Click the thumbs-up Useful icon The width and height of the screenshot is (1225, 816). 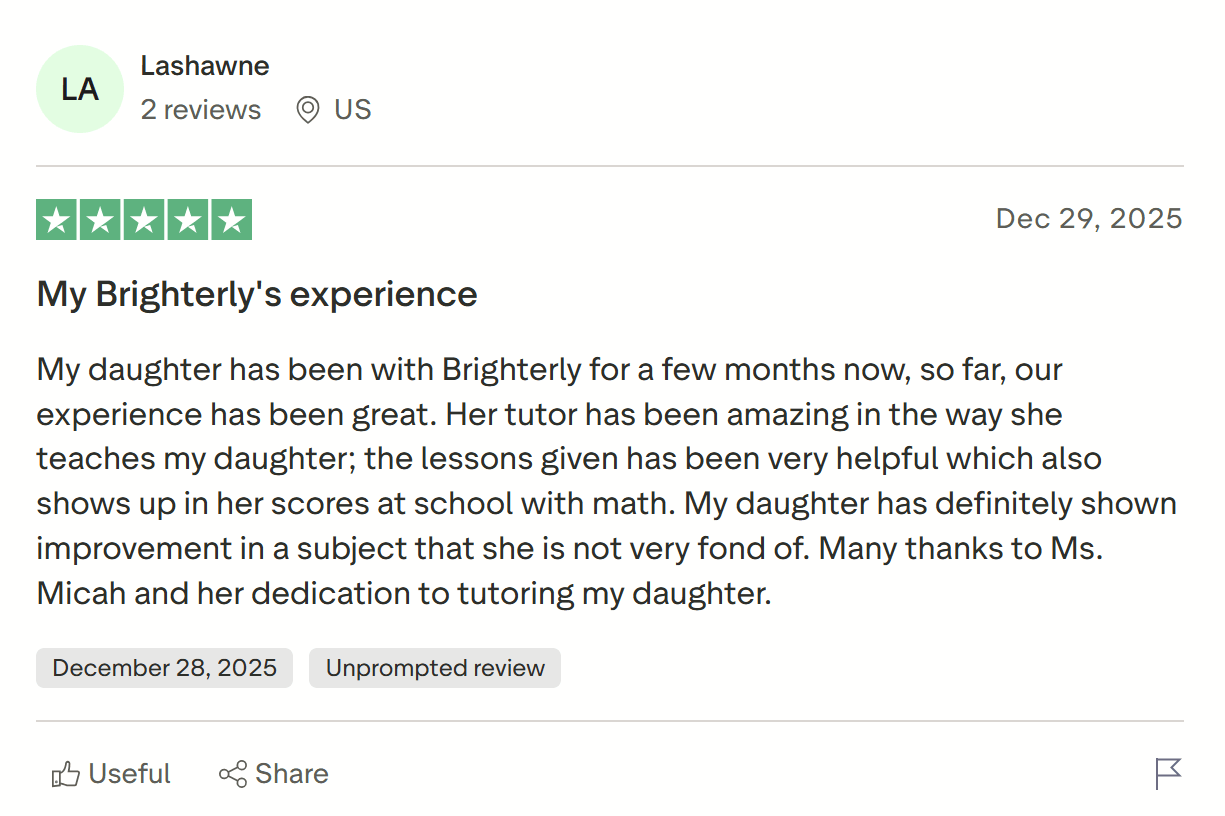coord(66,774)
